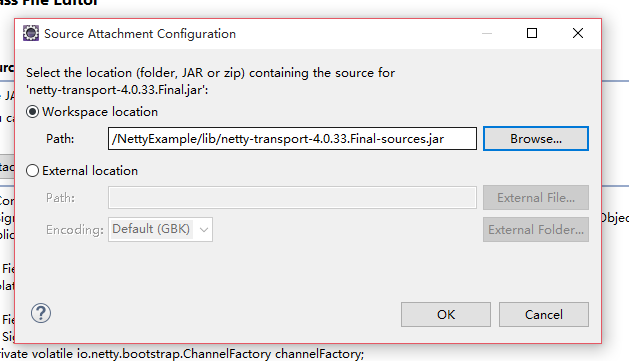Viewport: 629px width, 361px height.
Task: Confirm the source attachment with OK
Action: pos(446,314)
